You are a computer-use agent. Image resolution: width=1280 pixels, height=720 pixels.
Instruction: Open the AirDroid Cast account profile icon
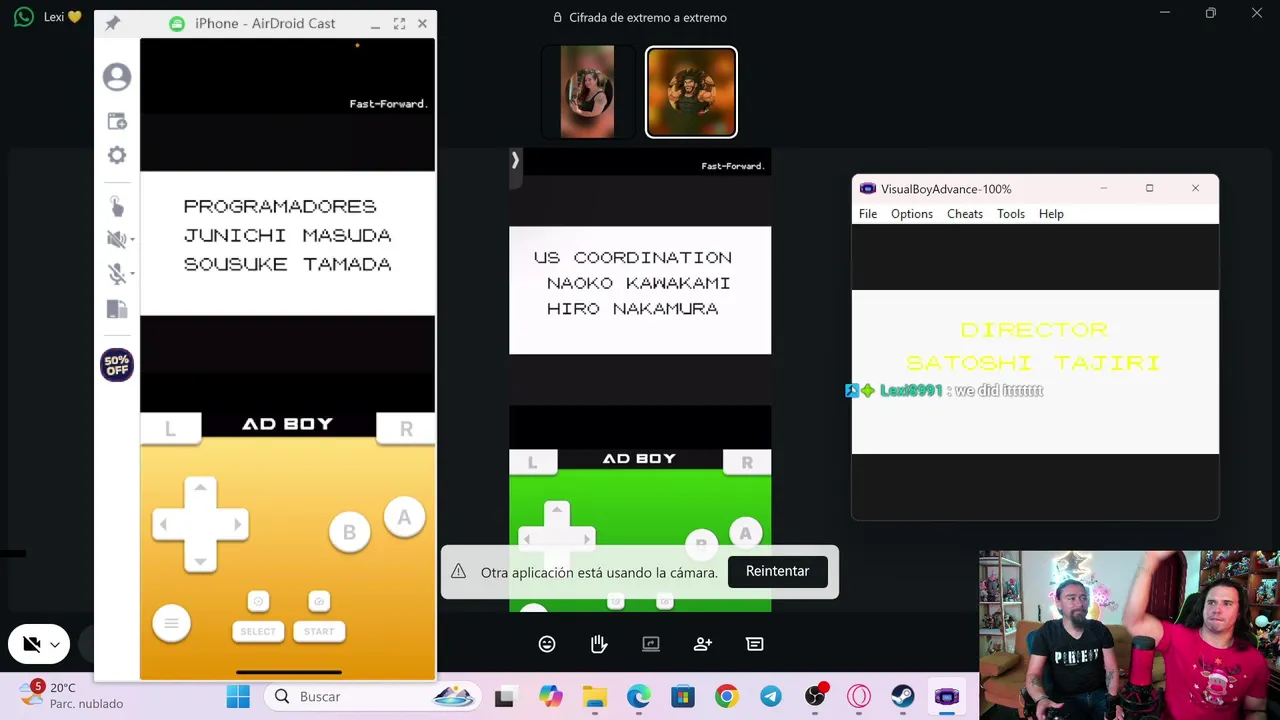(x=117, y=77)
